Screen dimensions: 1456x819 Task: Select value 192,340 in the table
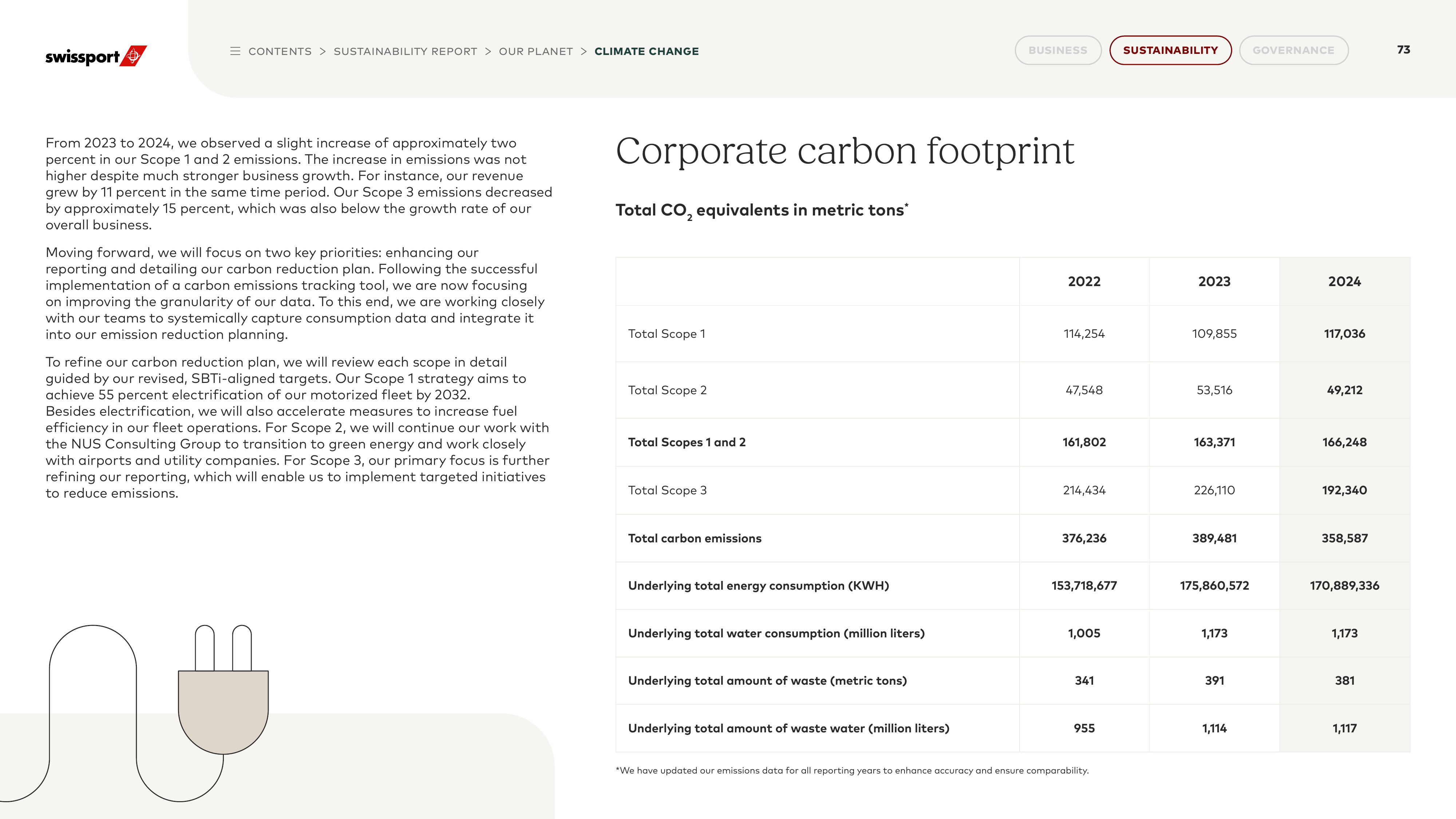pos(1345,491)
